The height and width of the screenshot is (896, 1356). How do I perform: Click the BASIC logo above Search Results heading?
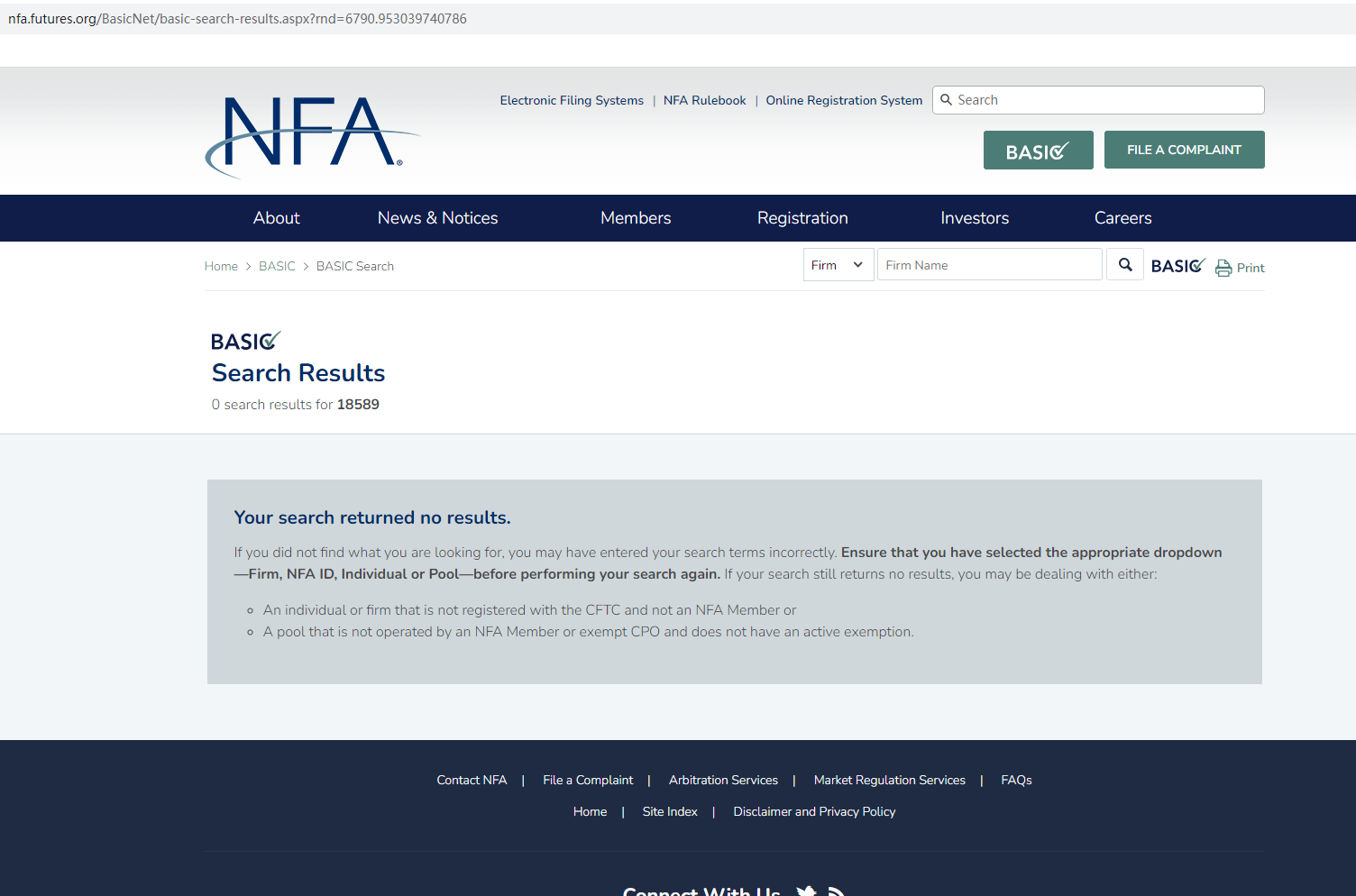(246, 341)
